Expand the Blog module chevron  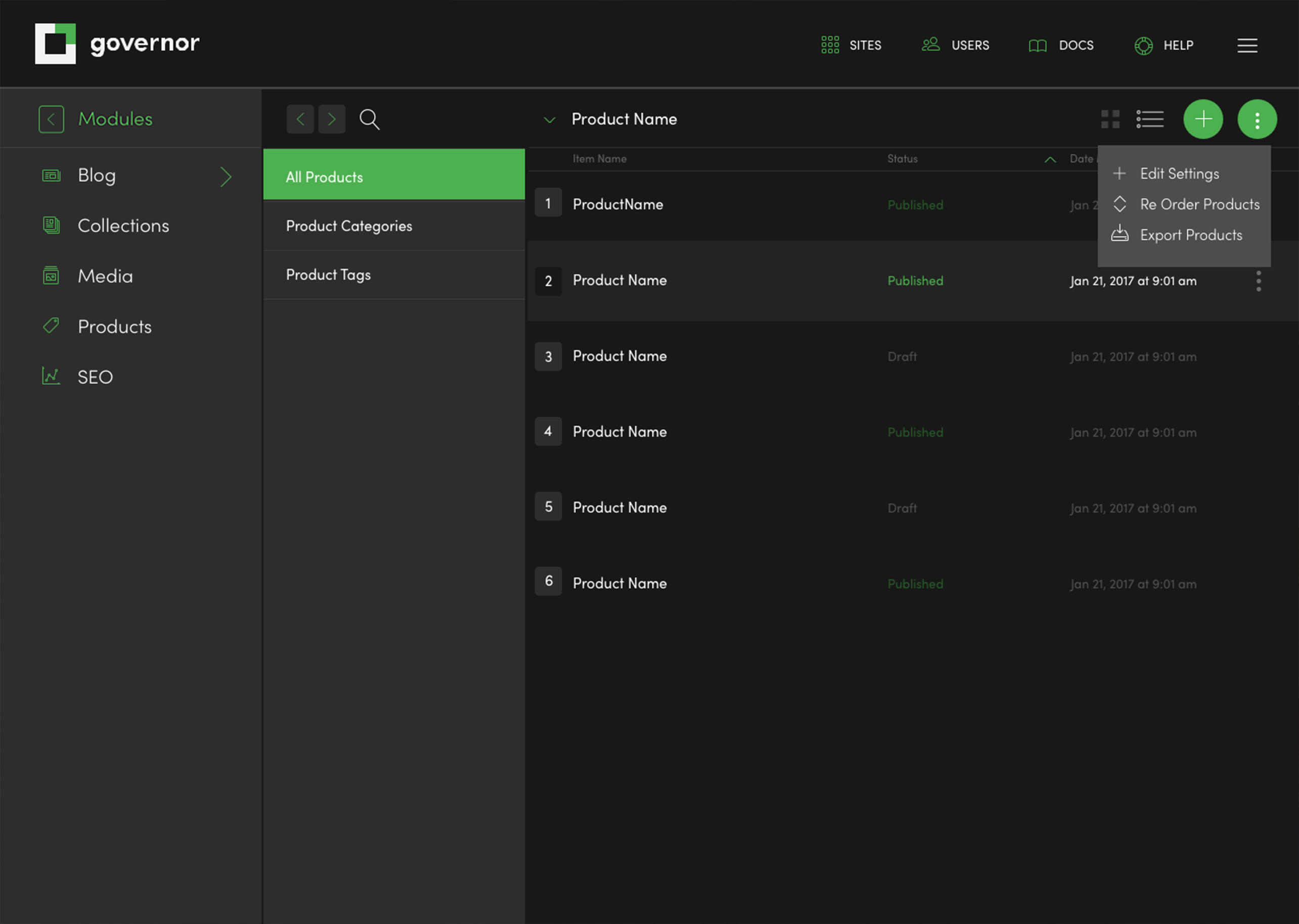click(226, 177)
